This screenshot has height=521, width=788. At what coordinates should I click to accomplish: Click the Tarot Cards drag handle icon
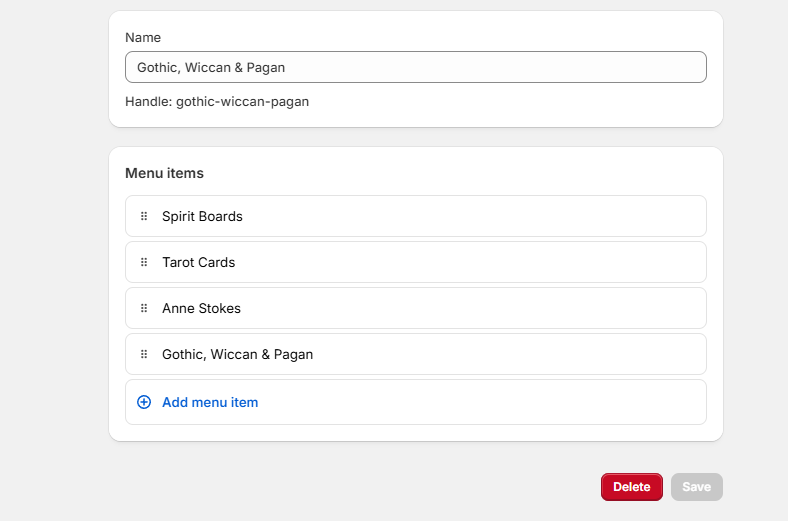point(144,262)
